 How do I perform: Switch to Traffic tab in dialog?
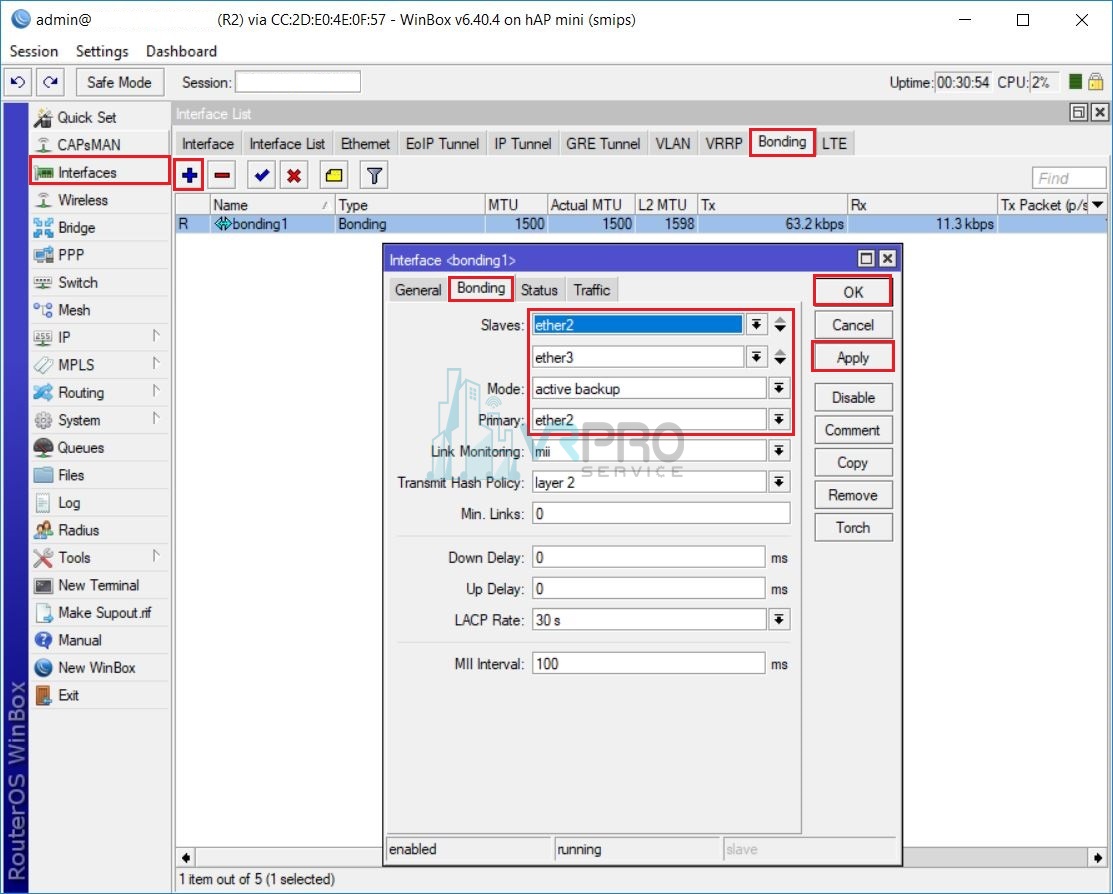tap(592, 290)
